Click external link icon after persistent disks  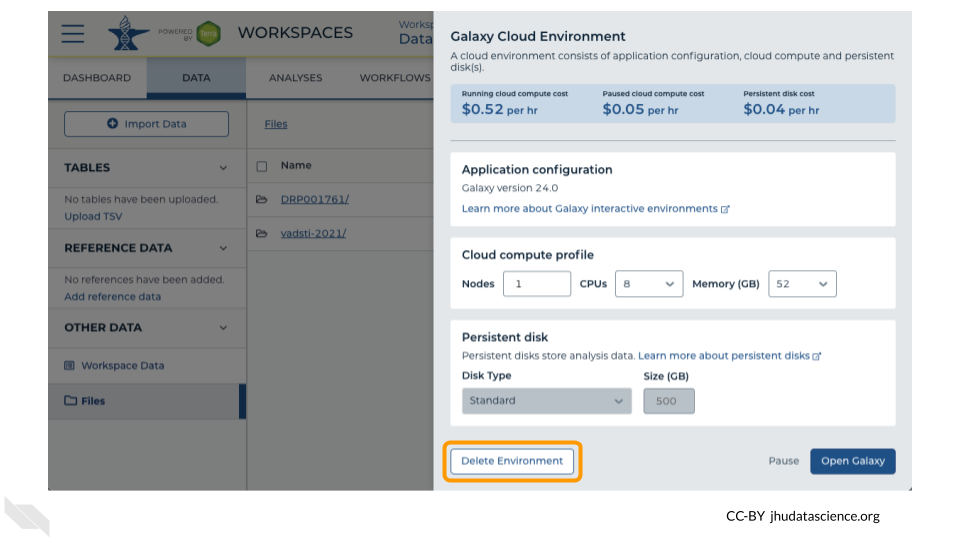click(x=817, y=356)
